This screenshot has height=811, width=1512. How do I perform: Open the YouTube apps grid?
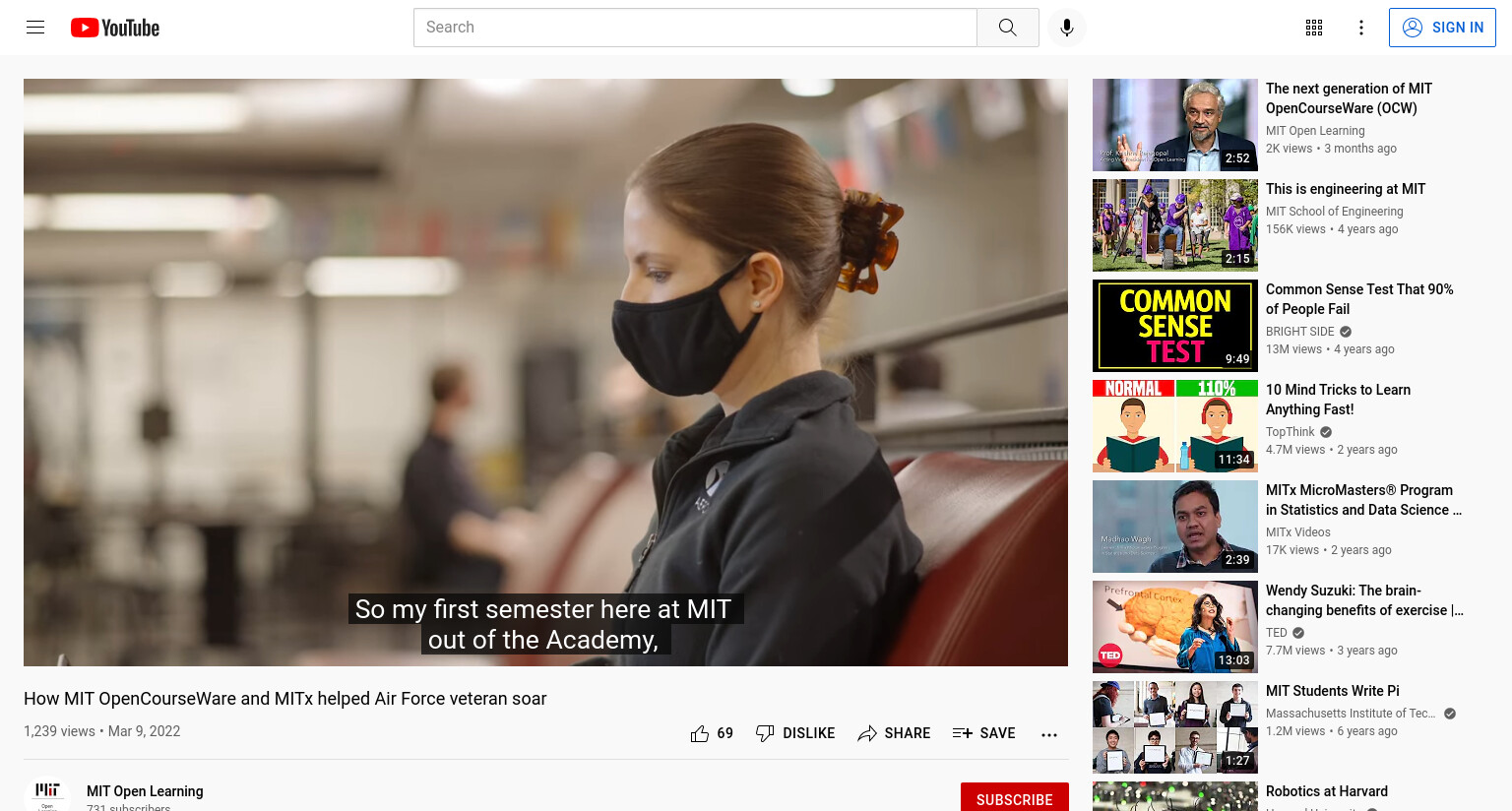(x=1314, y=28)
